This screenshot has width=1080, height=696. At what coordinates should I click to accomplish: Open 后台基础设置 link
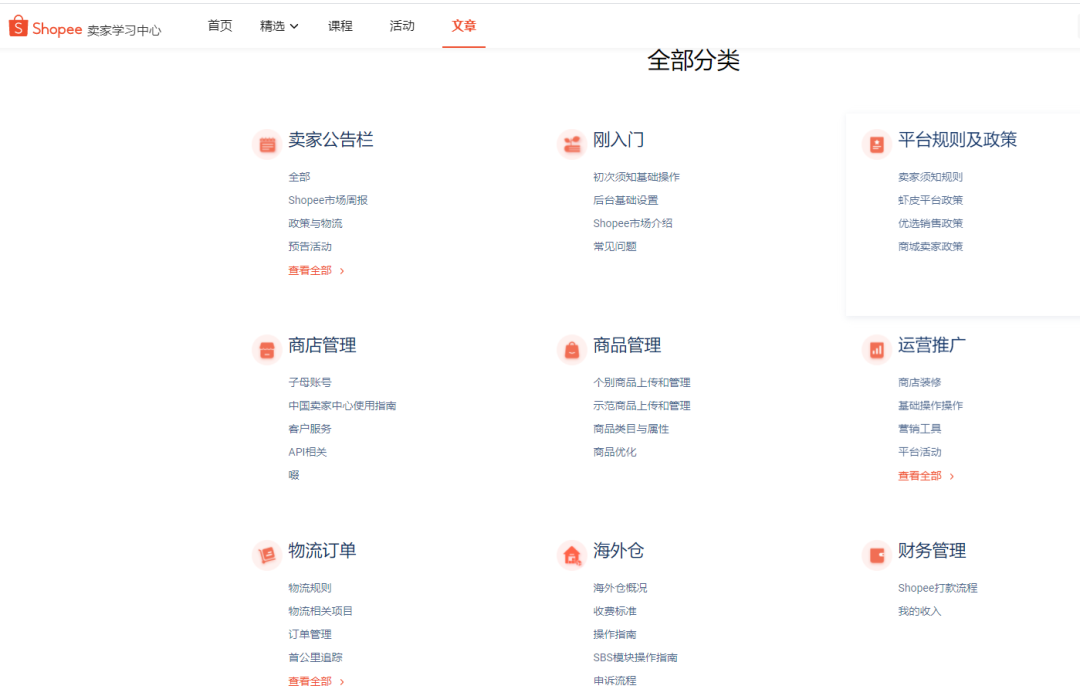click(x=625, y=201)
